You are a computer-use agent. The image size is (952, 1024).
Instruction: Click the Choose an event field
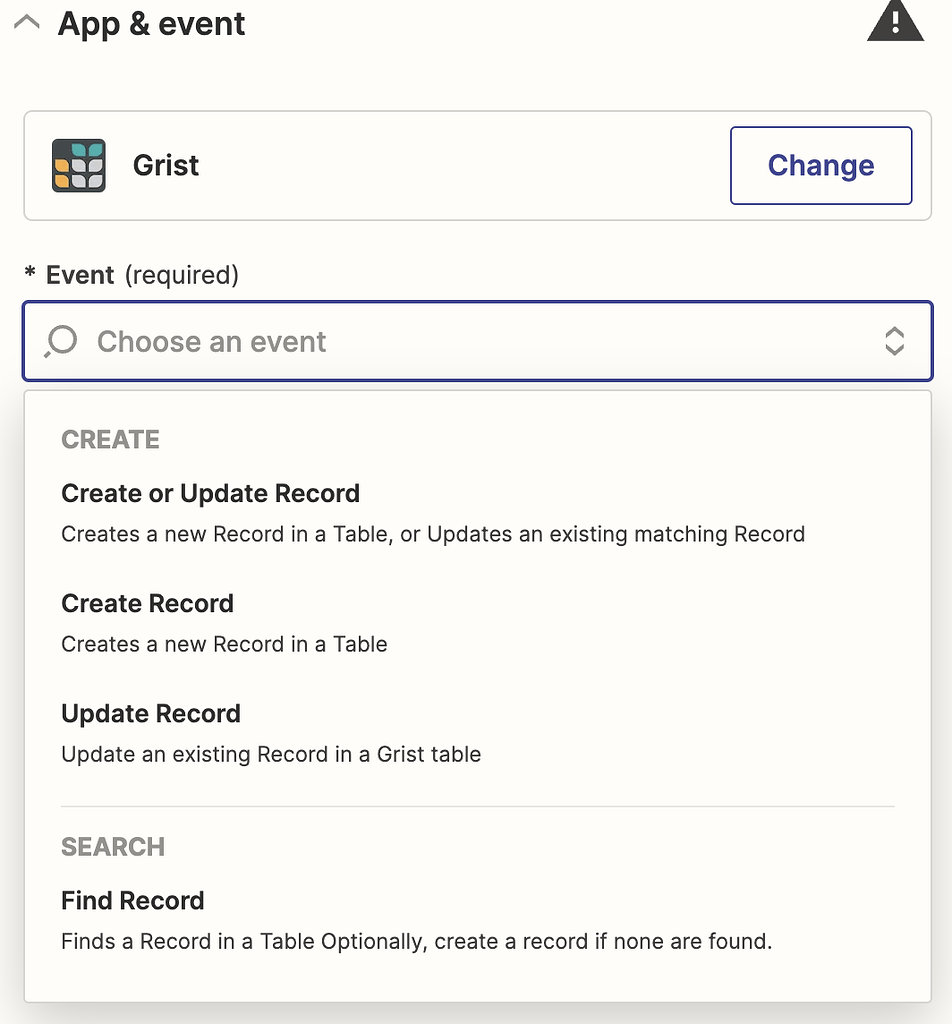[x=400, y=341]
